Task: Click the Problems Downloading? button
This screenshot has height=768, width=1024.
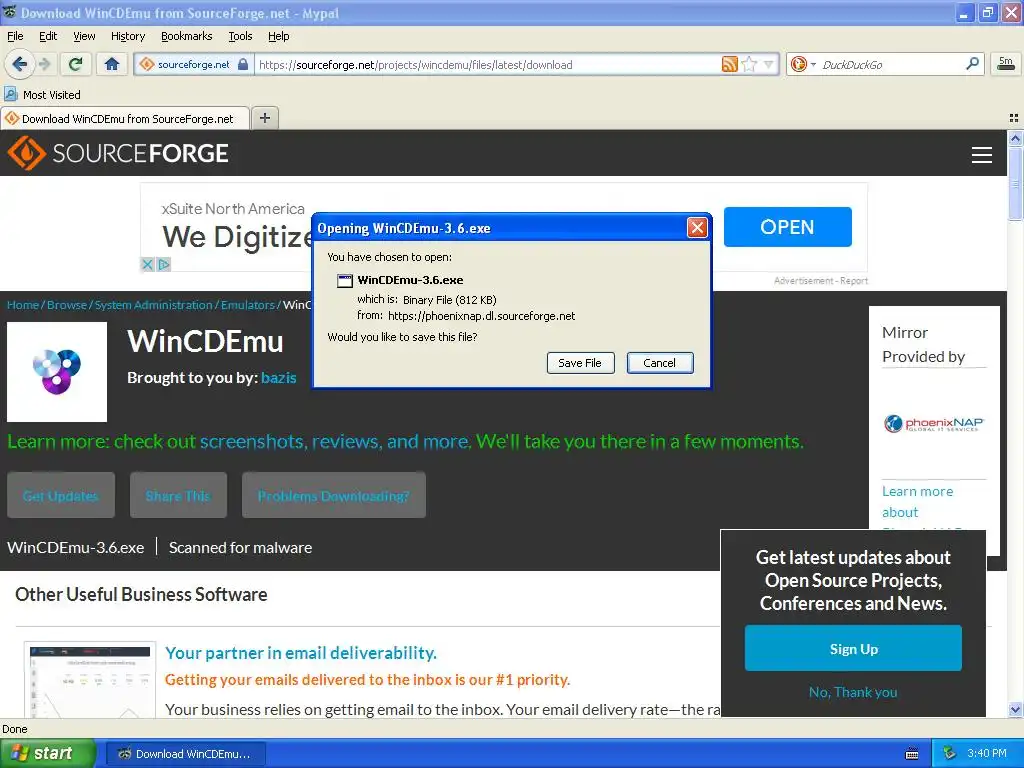Action: coord(334,496)
